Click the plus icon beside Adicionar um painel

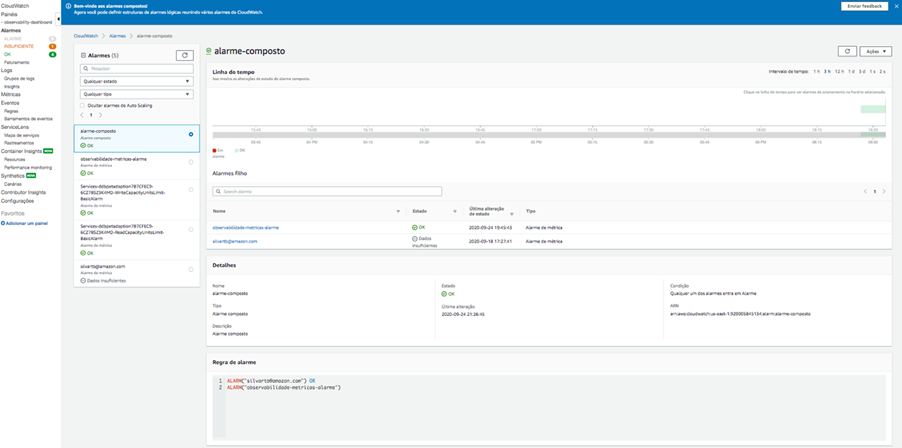(3, 223)
